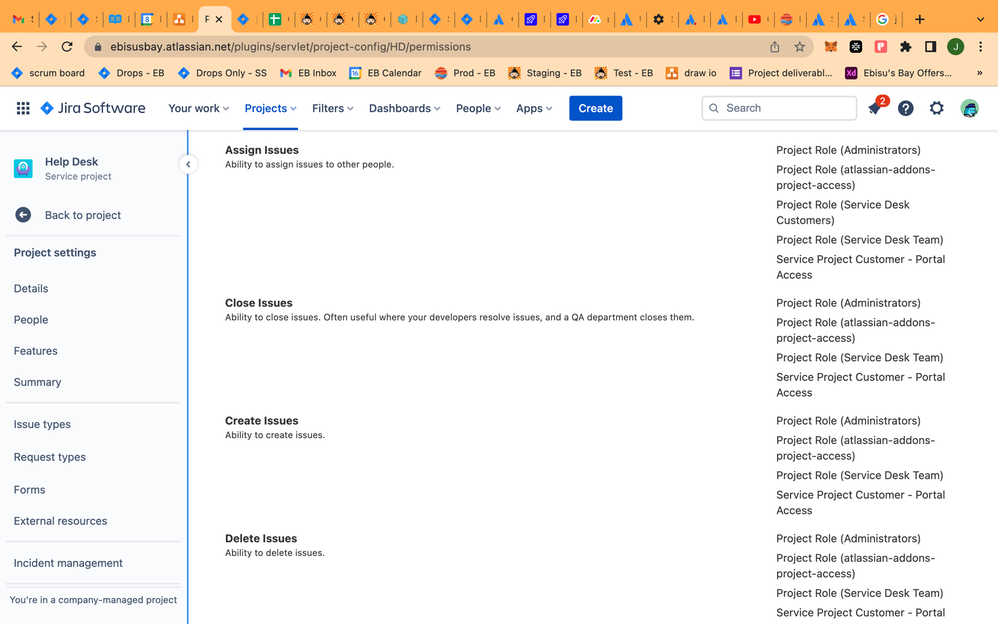The image size is (998, 624).
Task: Expand the Dashboards dropdown menu
Action: 404,108
